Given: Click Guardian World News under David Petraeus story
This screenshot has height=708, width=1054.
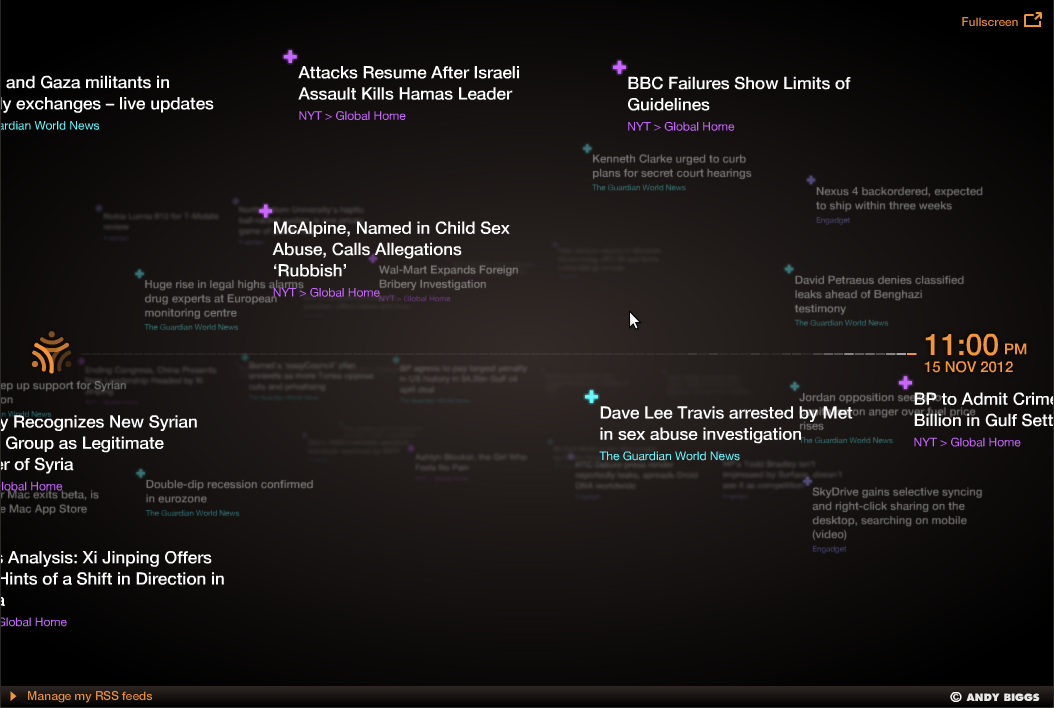Looking at the screenshot, I should (x=841, y=323).
